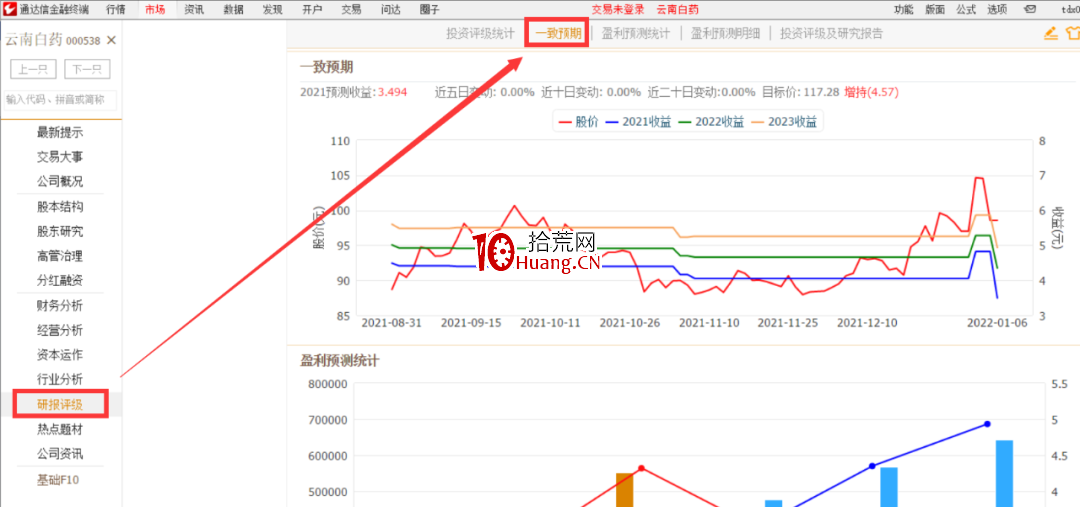1080x507 pixels.
Task: Toggle the 股价 legend series
Action: point(578,123)
